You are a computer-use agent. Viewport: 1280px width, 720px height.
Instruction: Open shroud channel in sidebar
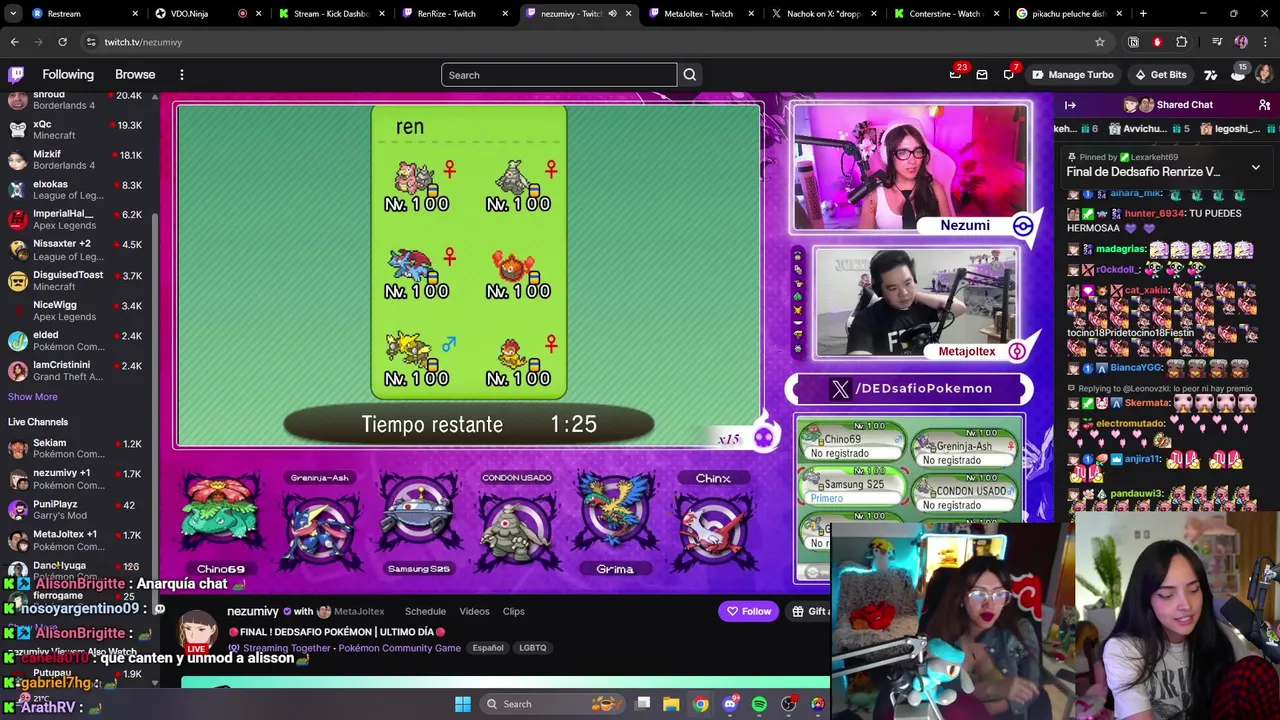pyautogui.click(x=76, y=100)
